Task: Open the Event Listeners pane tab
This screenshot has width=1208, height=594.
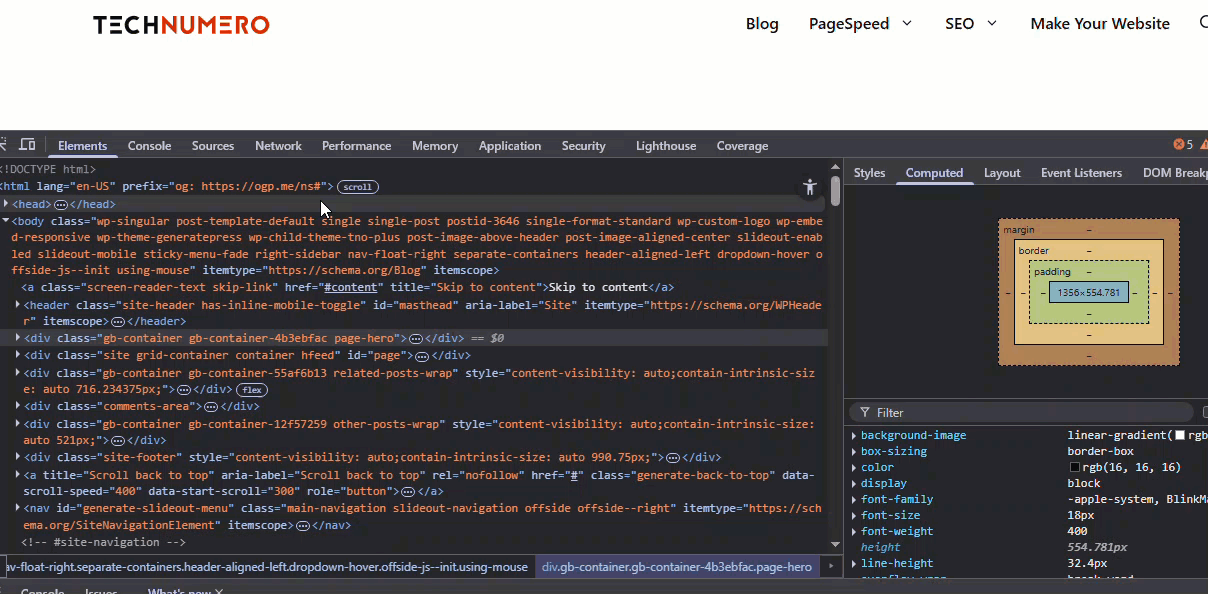Action: coord(1082,173)
